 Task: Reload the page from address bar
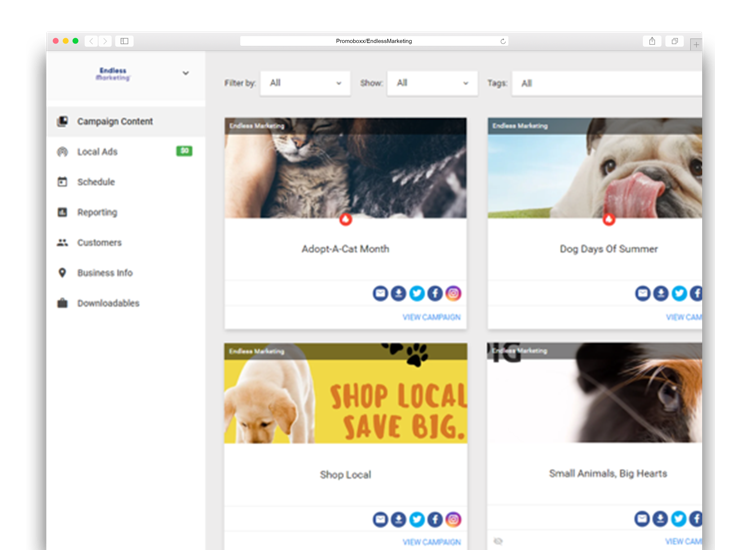pyautogui.click(x=503, y=41)
